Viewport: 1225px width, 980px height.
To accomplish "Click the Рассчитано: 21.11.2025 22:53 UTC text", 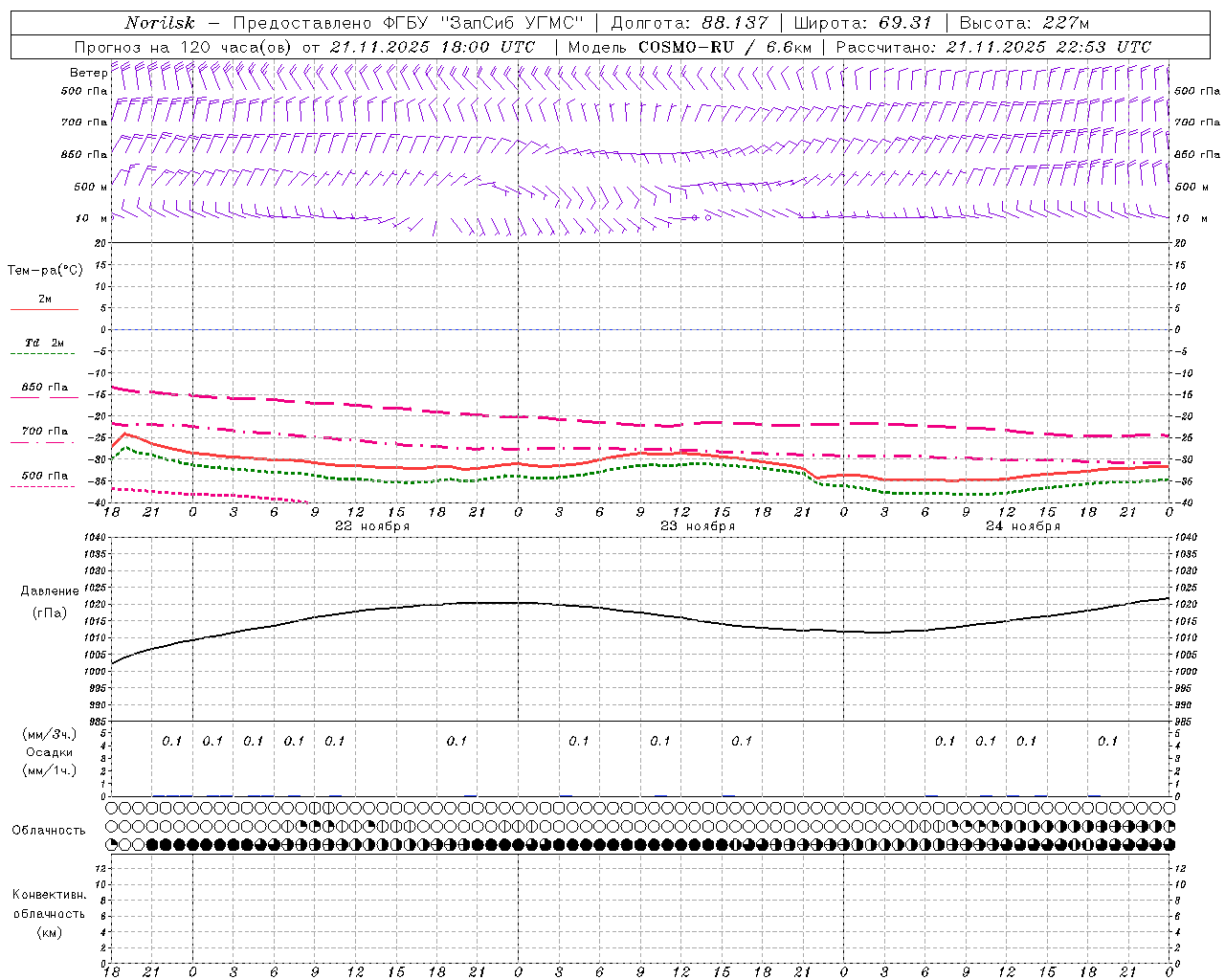I will (x=993, y=47).
